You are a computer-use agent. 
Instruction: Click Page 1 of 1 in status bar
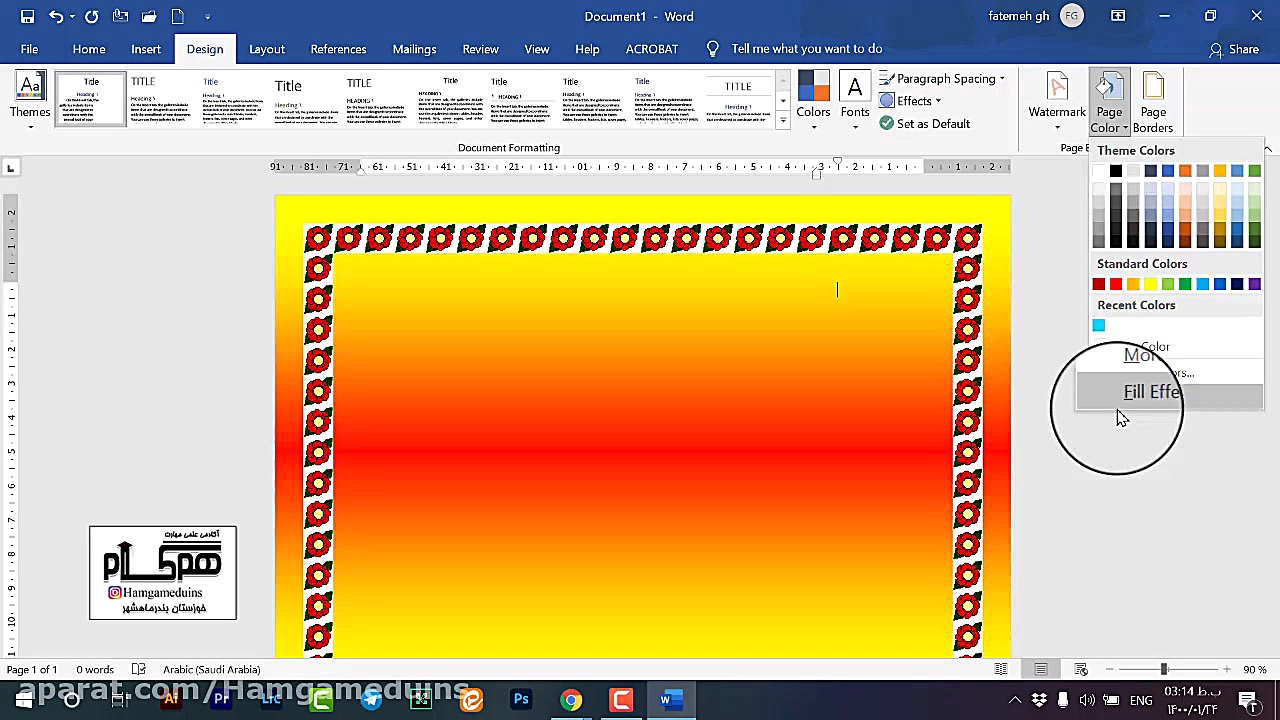coord(32,669)
